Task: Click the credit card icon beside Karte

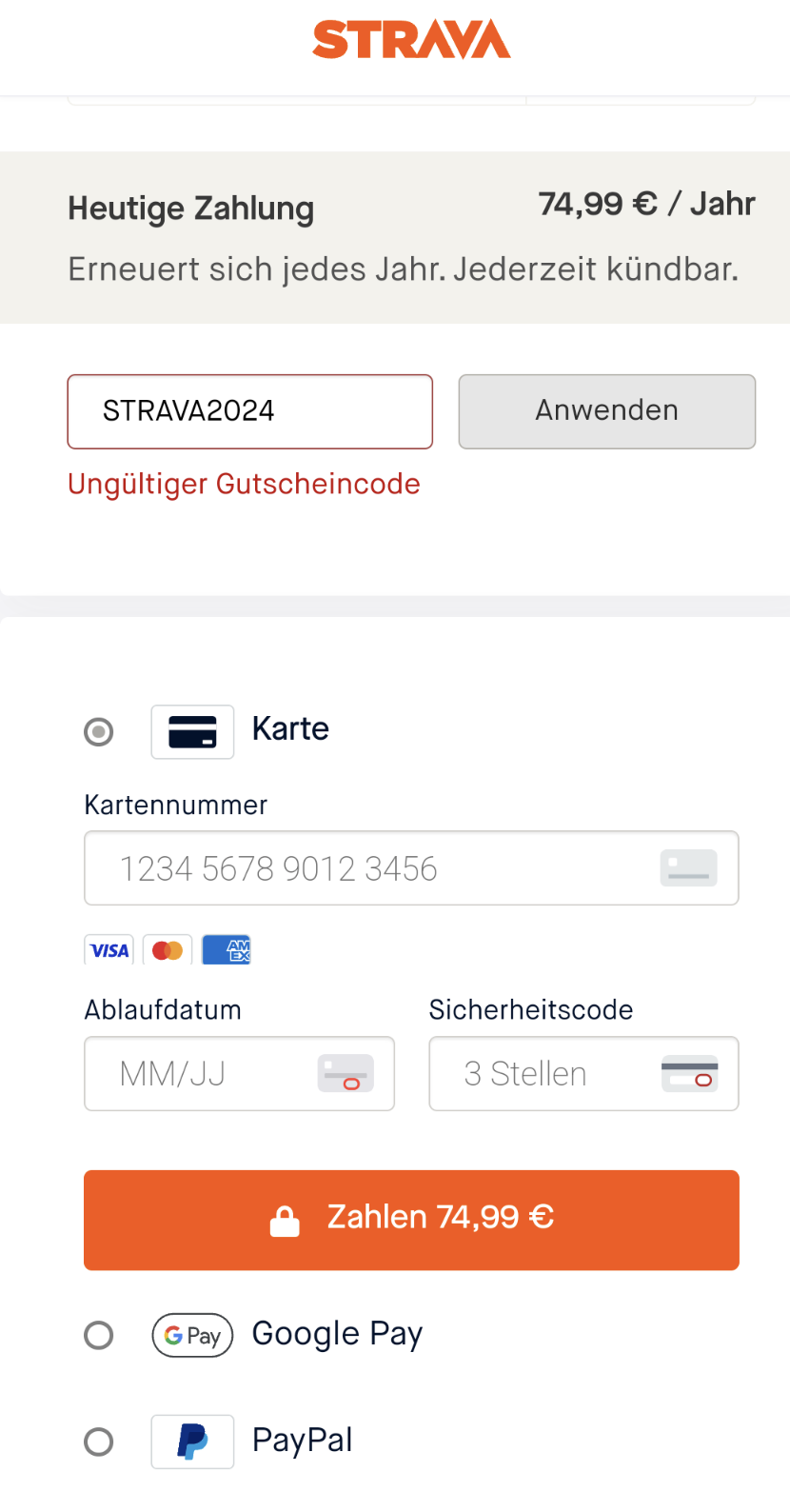Action: 192,732
